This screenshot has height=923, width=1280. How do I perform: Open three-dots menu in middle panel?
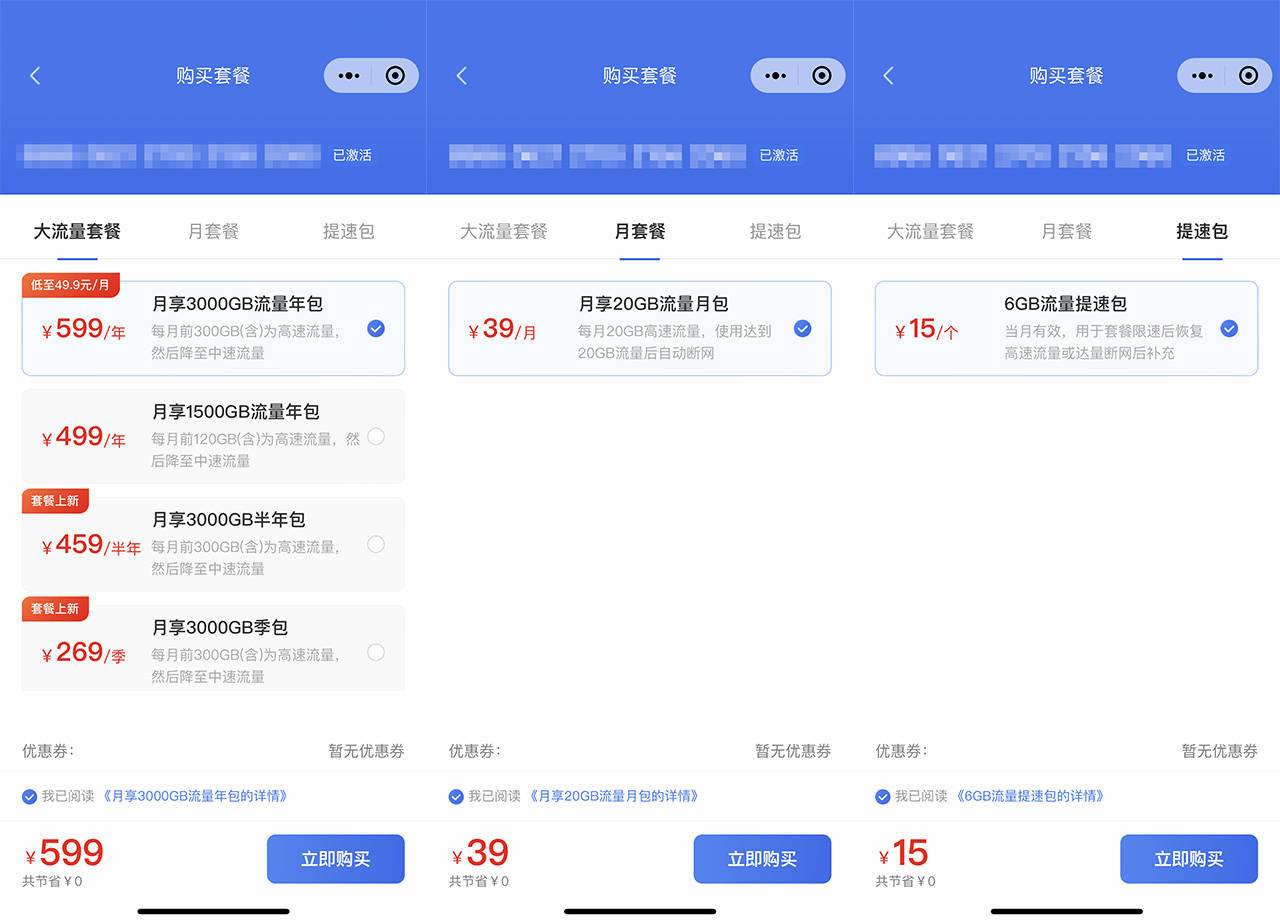(x=775, y=76)
